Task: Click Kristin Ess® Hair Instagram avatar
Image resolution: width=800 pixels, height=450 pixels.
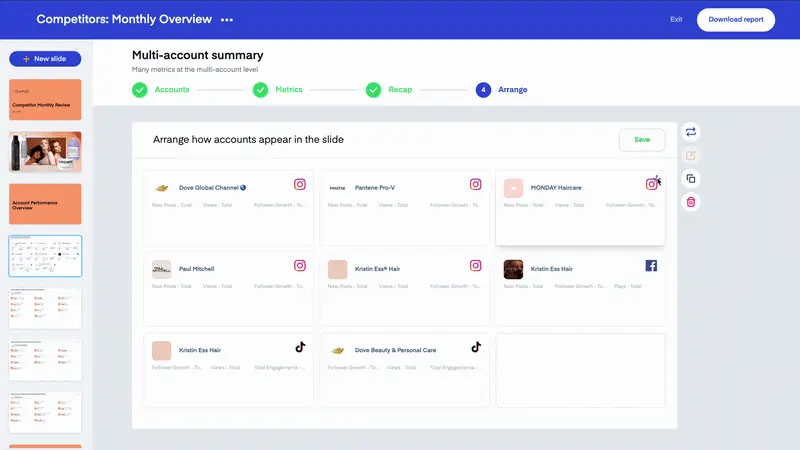Action: tap(337, 269)
